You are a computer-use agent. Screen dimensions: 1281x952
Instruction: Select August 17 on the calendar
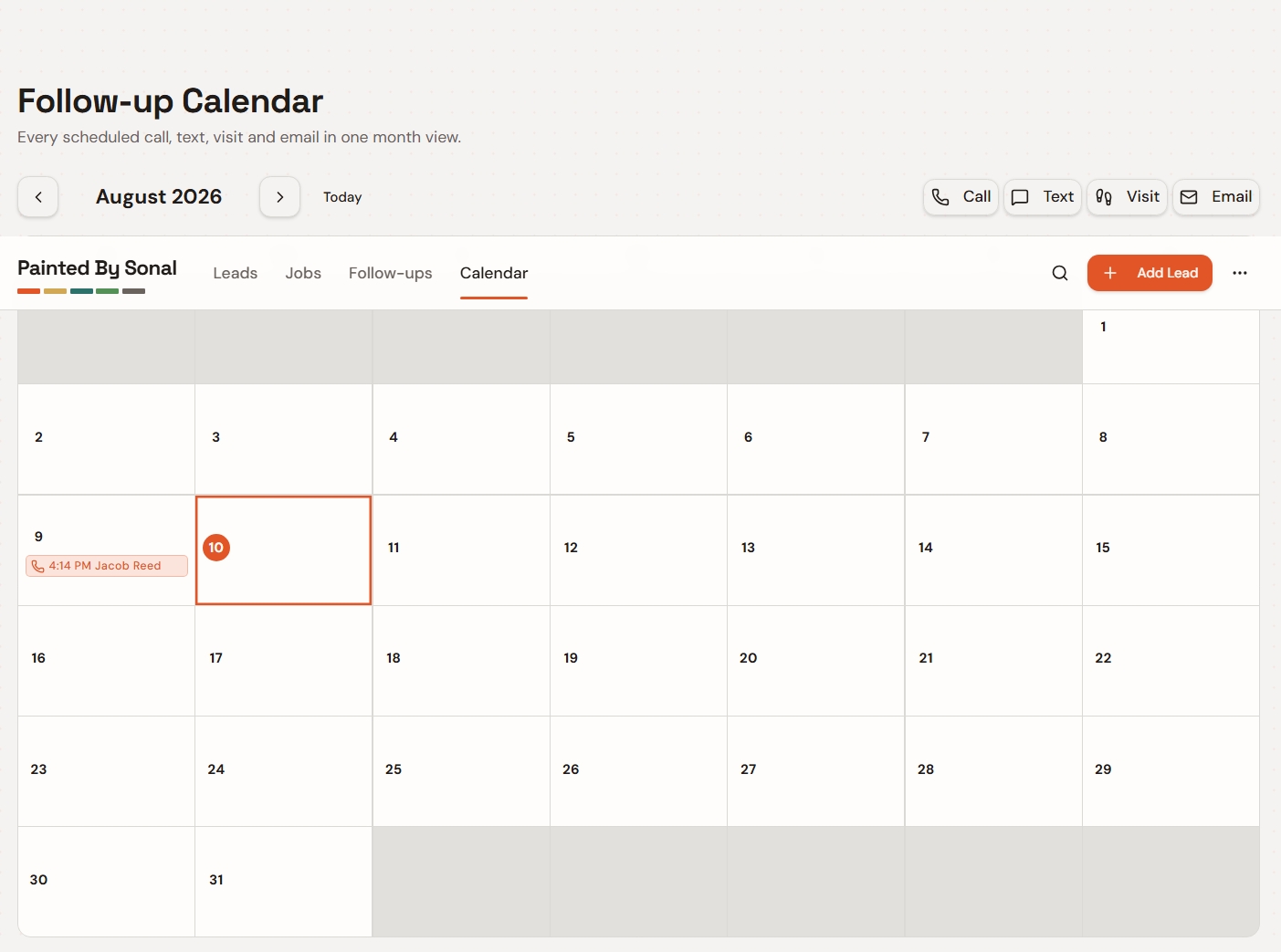[x=284, y=661]
